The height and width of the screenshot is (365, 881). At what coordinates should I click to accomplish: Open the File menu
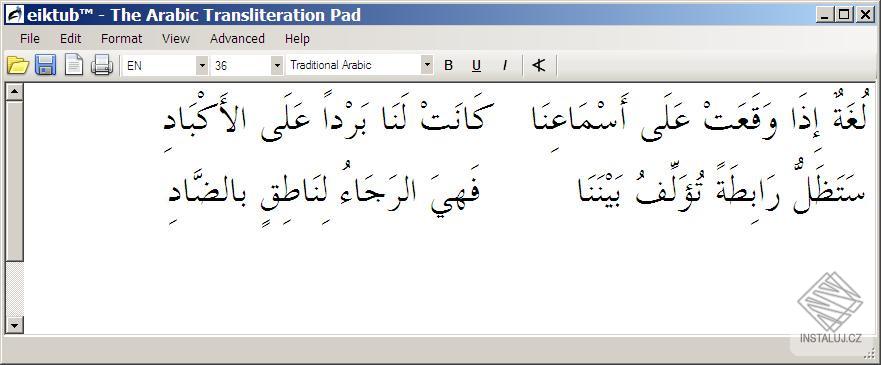tap(30, 39)
